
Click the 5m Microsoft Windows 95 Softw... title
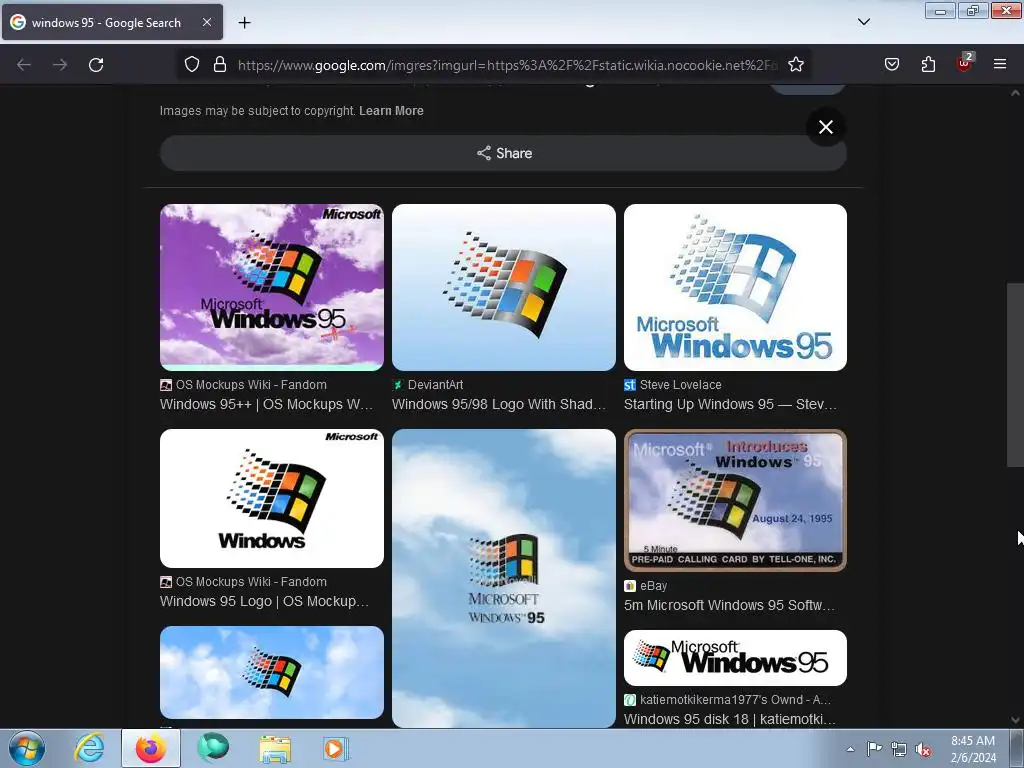click(x=729, y=605)
